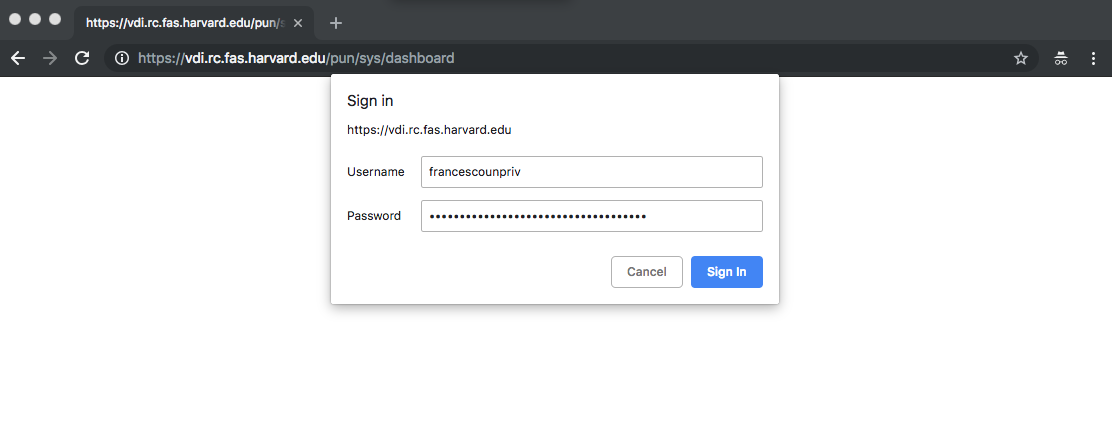Image resolution: width=1112 pixels, height=423 pixels.
Task: Close the vdi.rc.fas.harvard.edu tab
Action: (x=298, y=23)
